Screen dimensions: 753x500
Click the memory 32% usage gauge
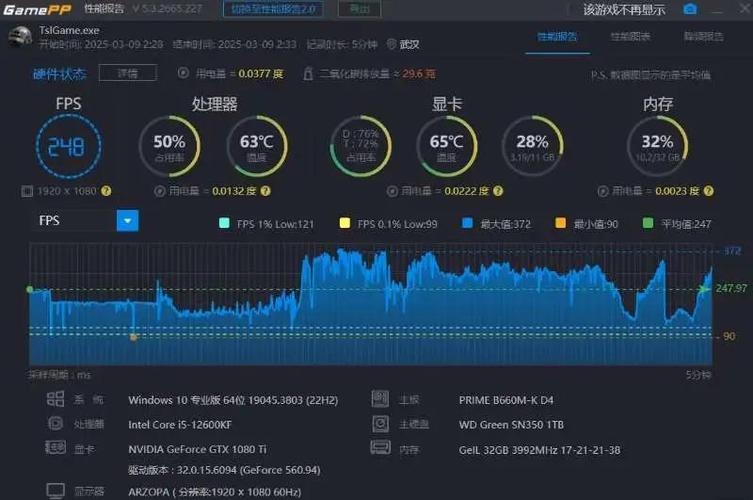pos(657,146)
